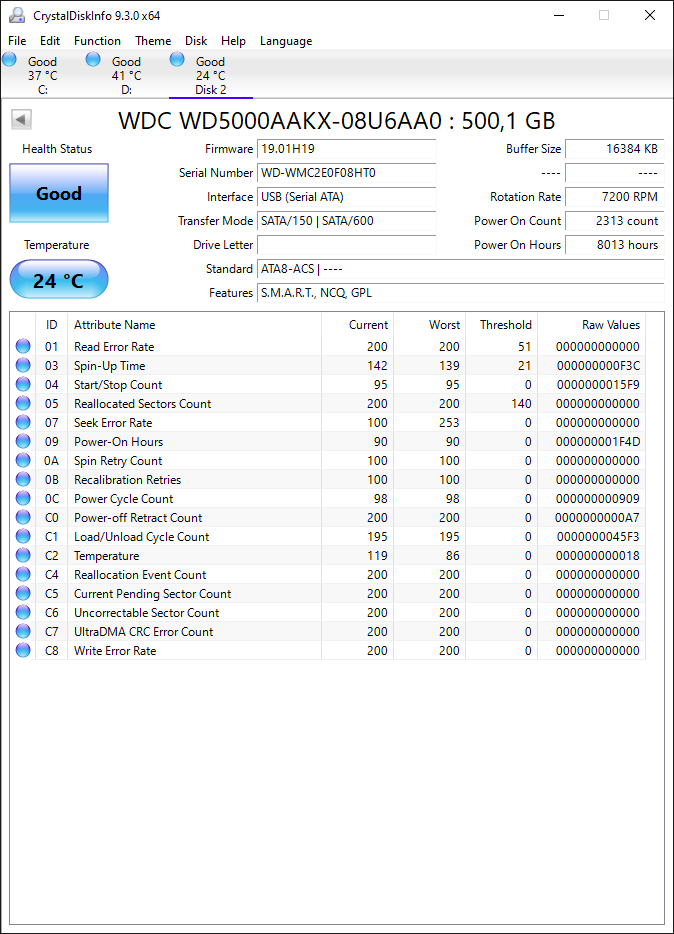This screenshot has height=934, width=674.
Task: Select the Power-On Hours attribute row
Action: tap(328, 441)
